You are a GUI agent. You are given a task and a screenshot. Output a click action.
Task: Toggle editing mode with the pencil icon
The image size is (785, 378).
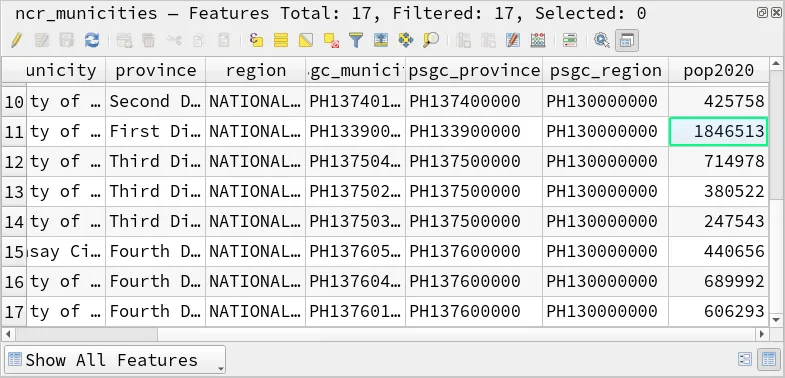click(17, 41)
